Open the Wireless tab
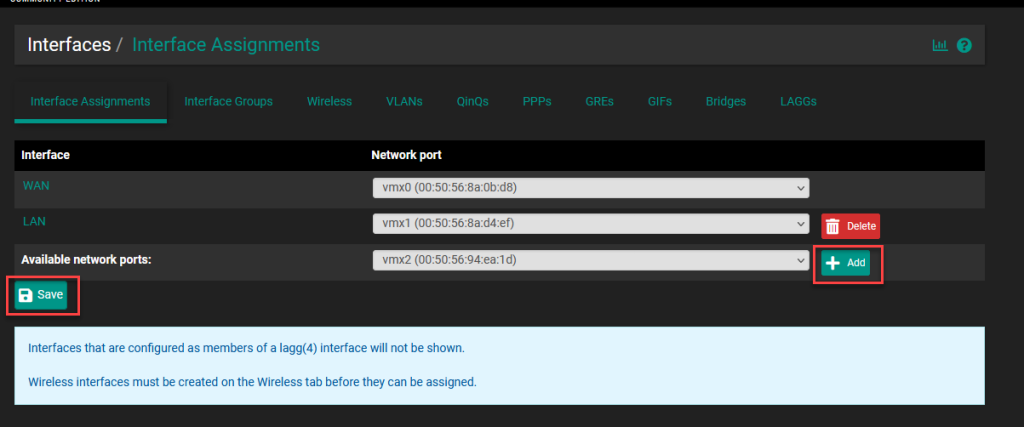The height and width of the screenshot is (427, 1024). pyautogui.click(x=329, y=101)
